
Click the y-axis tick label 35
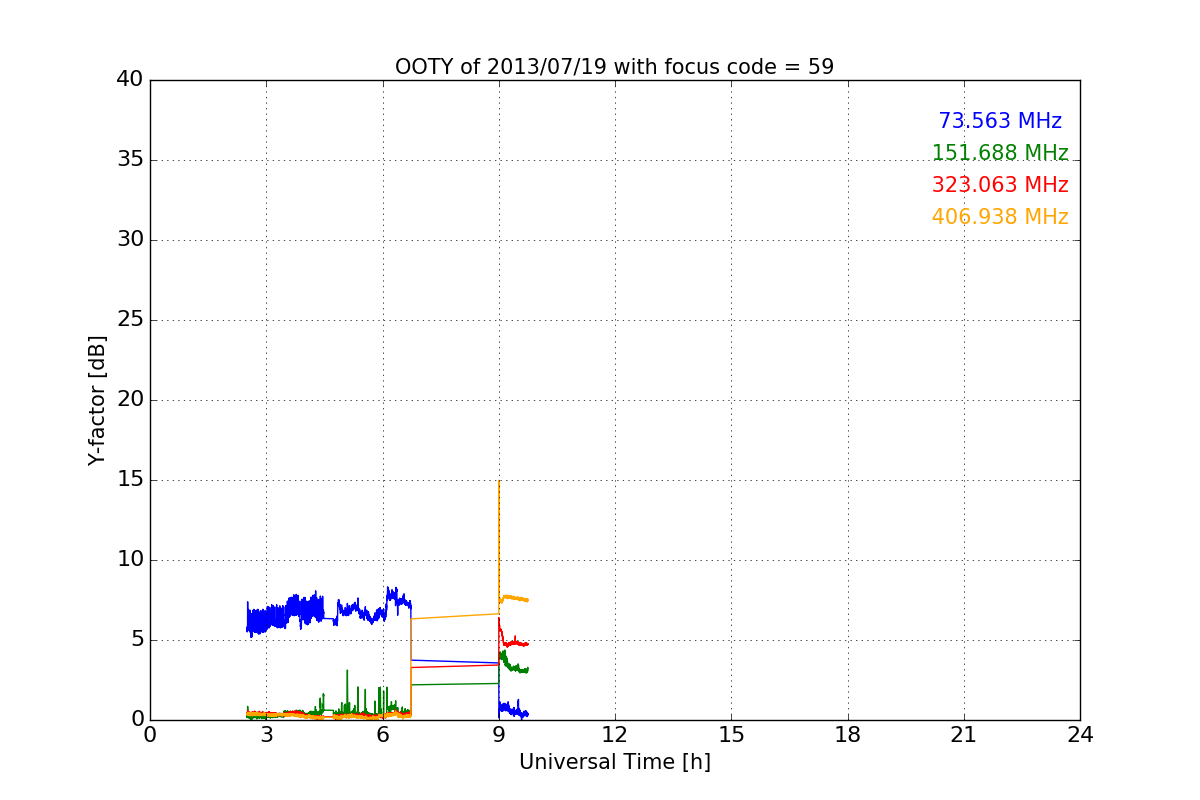pyautogui.click(x=130, y=160)
